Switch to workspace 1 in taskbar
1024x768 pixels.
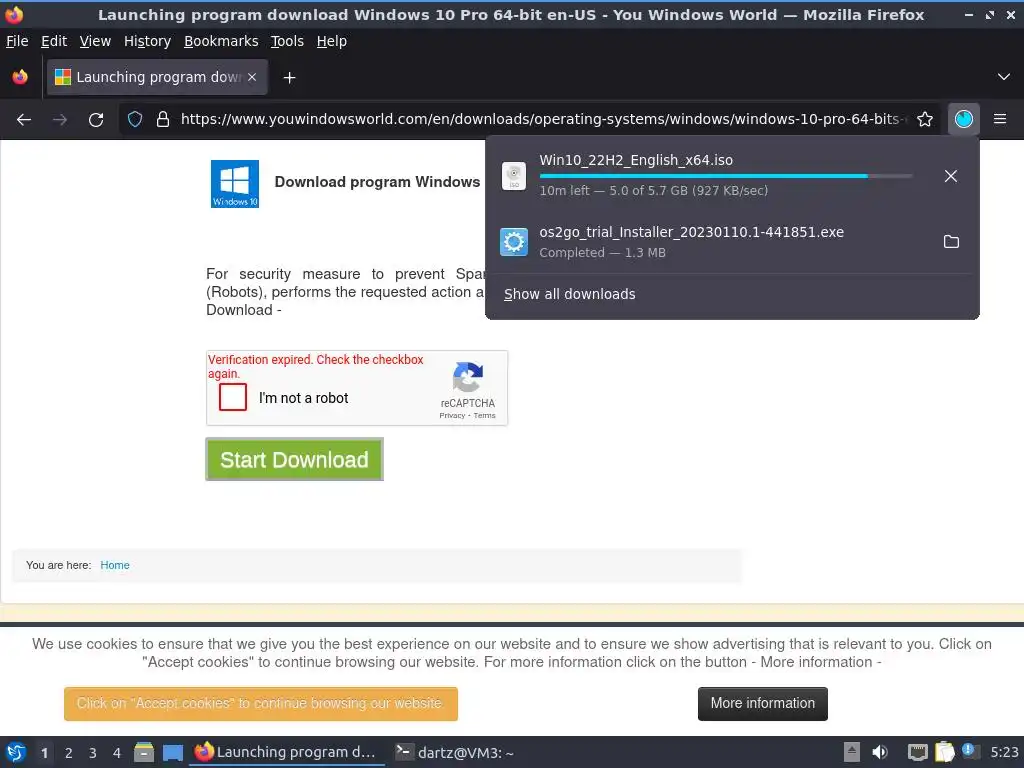click(44, 753)
